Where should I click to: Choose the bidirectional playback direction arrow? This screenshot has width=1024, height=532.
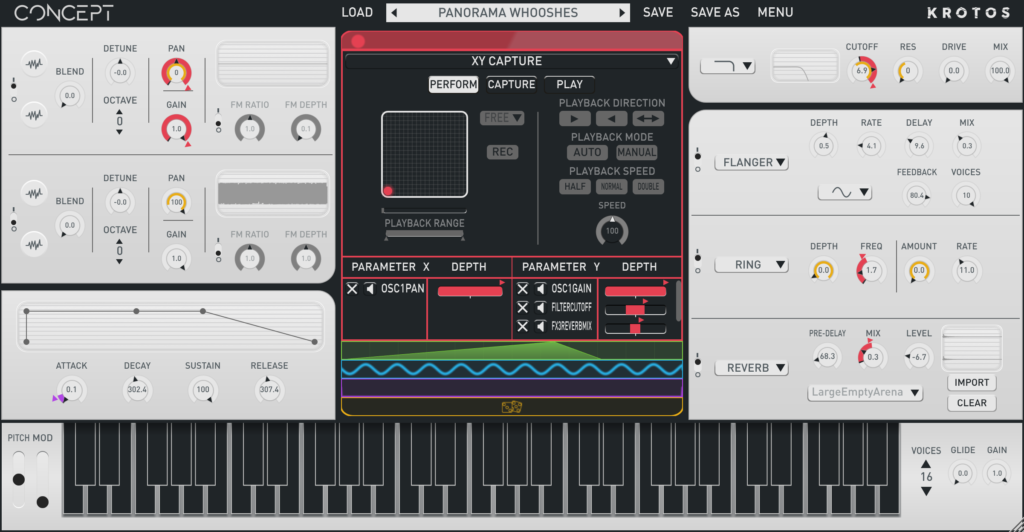648,119
